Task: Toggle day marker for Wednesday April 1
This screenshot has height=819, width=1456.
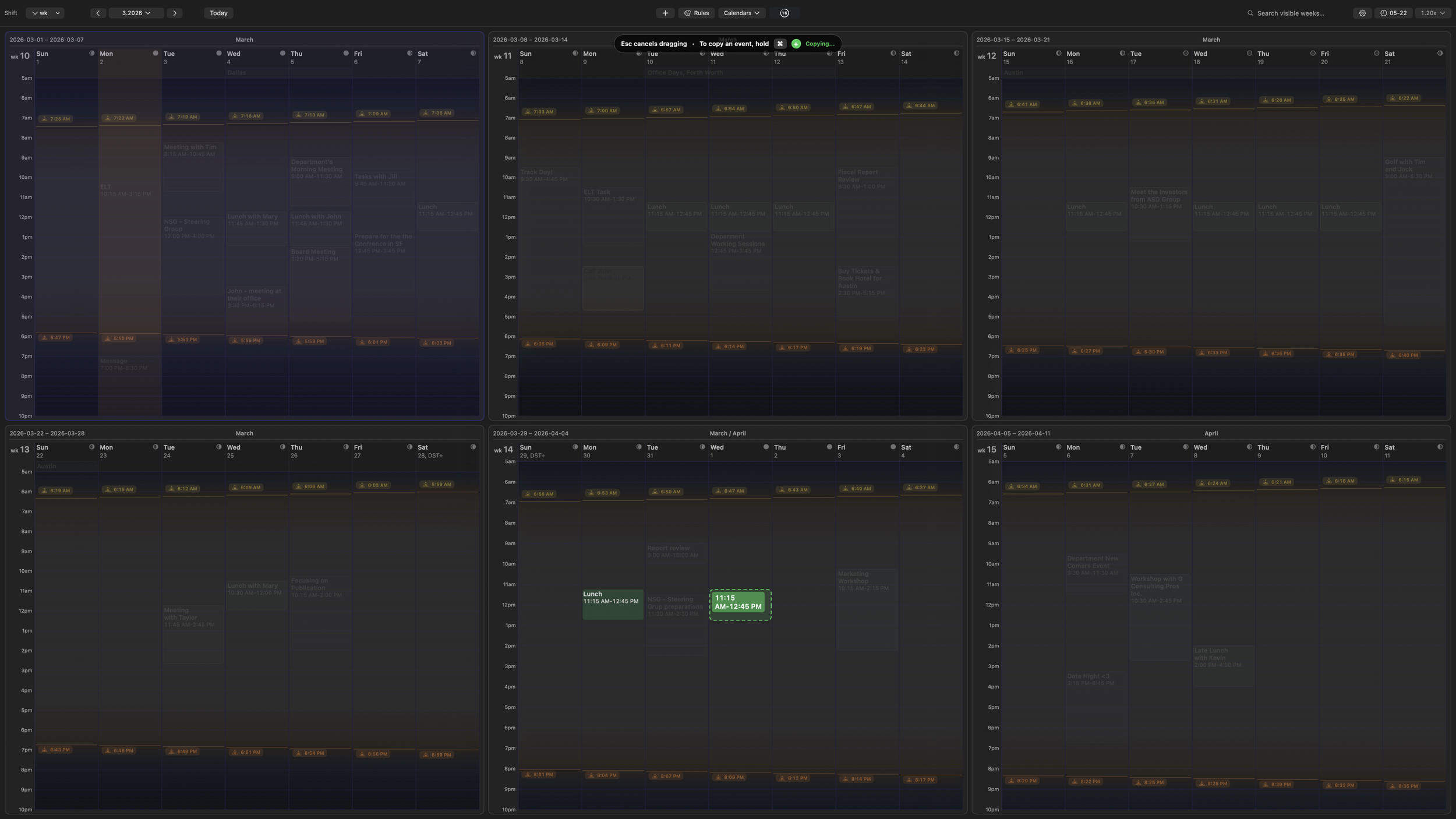Action: 766,447
